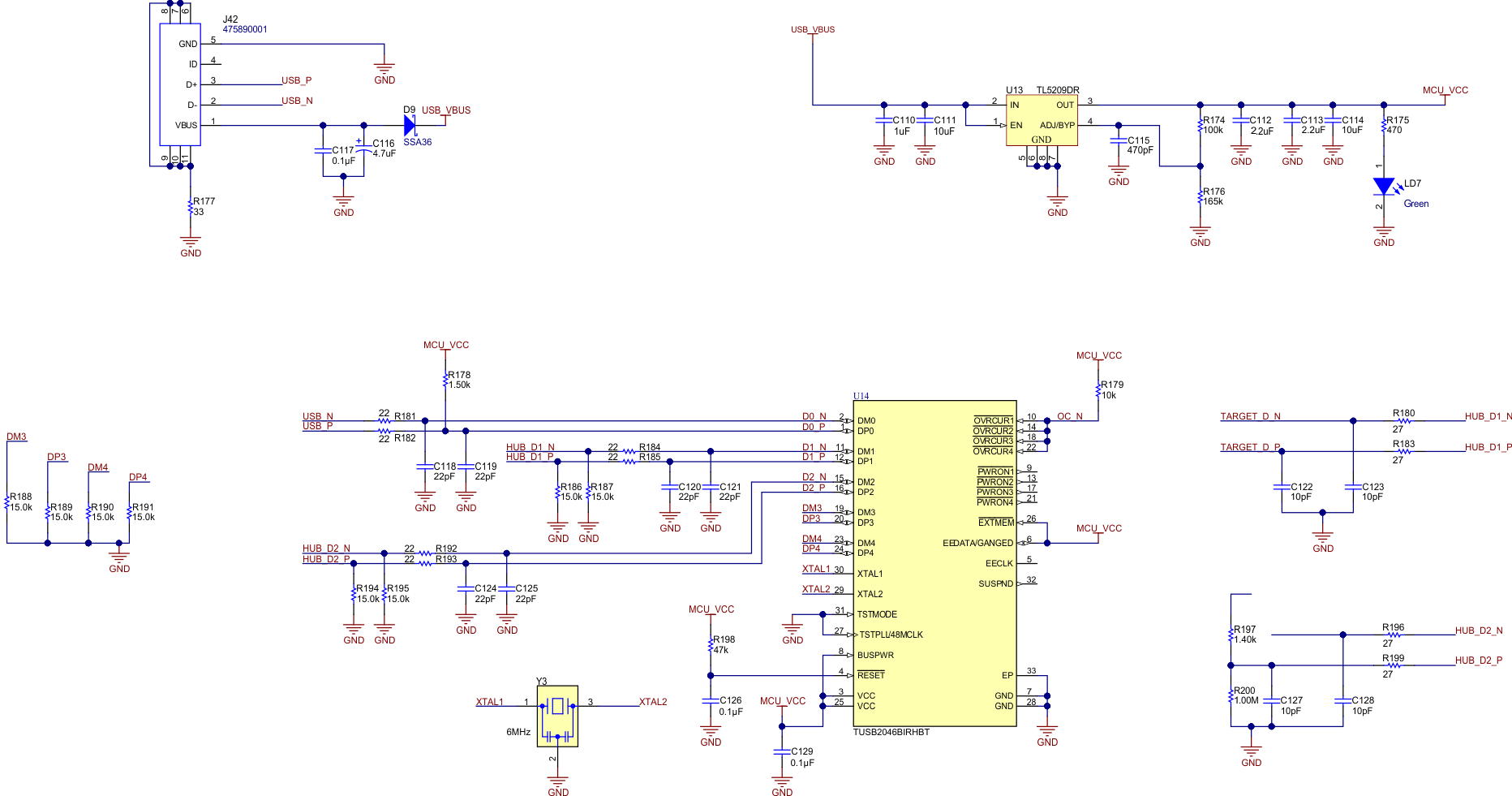
Task: Select capacitor C115 470pF symbol
Action: click(x=1119, y=140)
